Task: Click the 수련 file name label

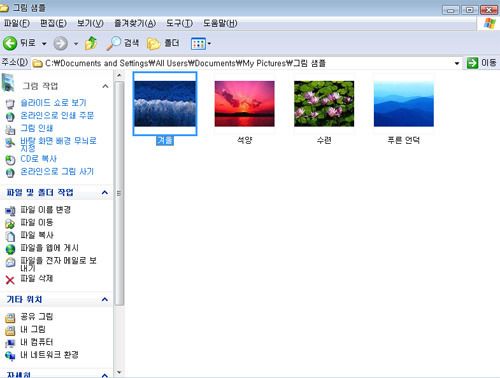Action: (x=324, y=140)
